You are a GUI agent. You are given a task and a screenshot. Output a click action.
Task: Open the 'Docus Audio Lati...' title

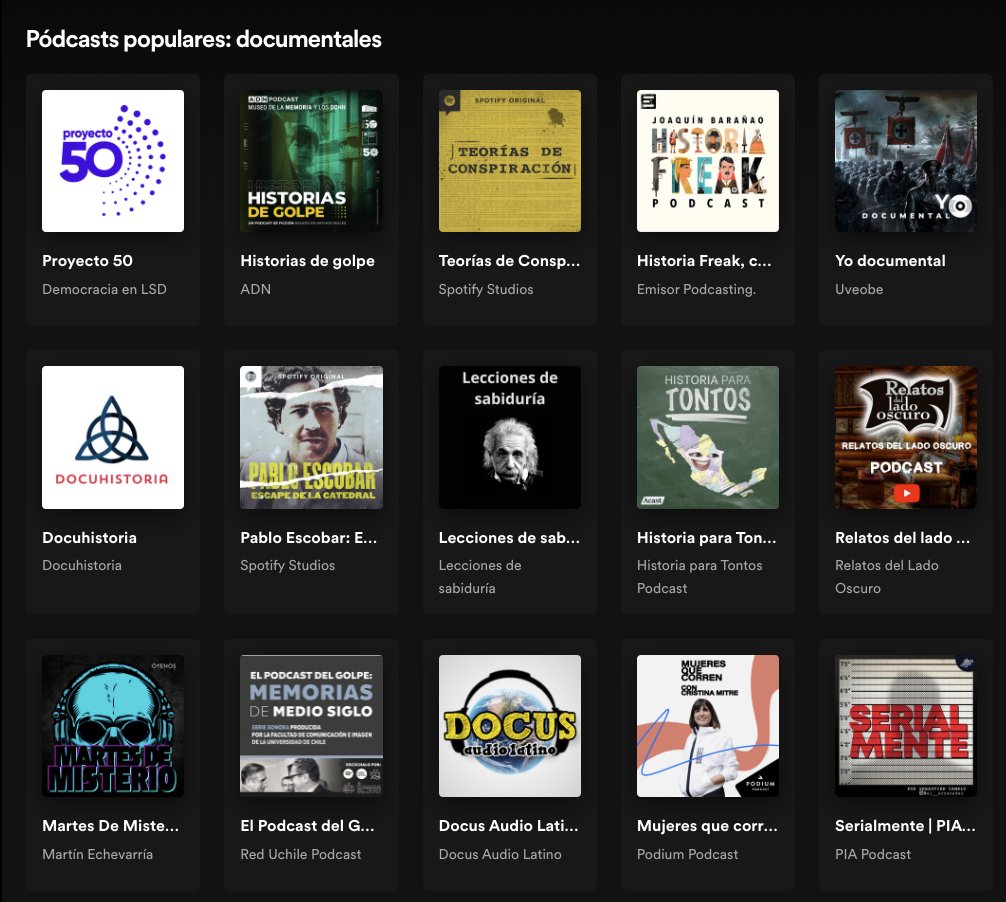click(508, 826)
